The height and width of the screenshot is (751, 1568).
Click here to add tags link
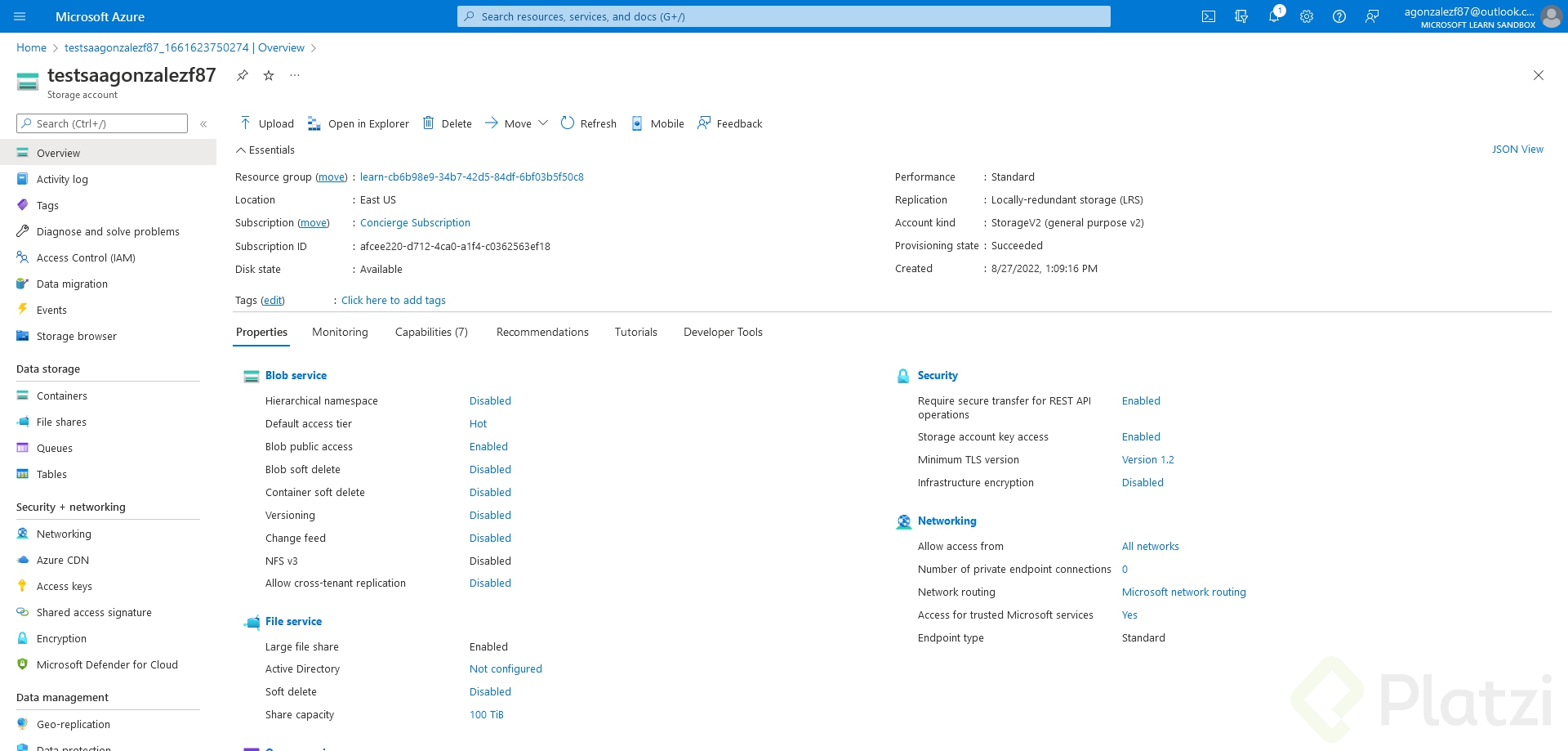pyautogui.click(x=394, y=301)
